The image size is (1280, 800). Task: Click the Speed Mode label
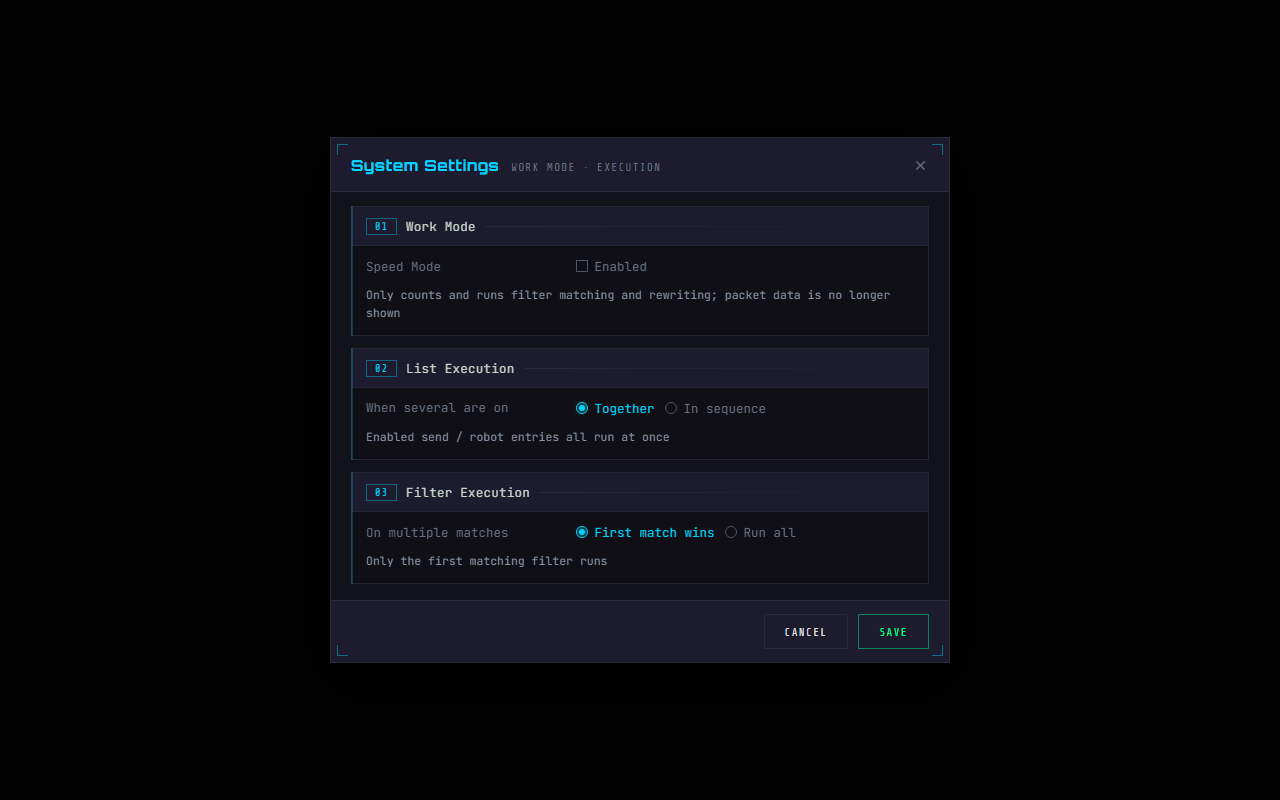403,267
